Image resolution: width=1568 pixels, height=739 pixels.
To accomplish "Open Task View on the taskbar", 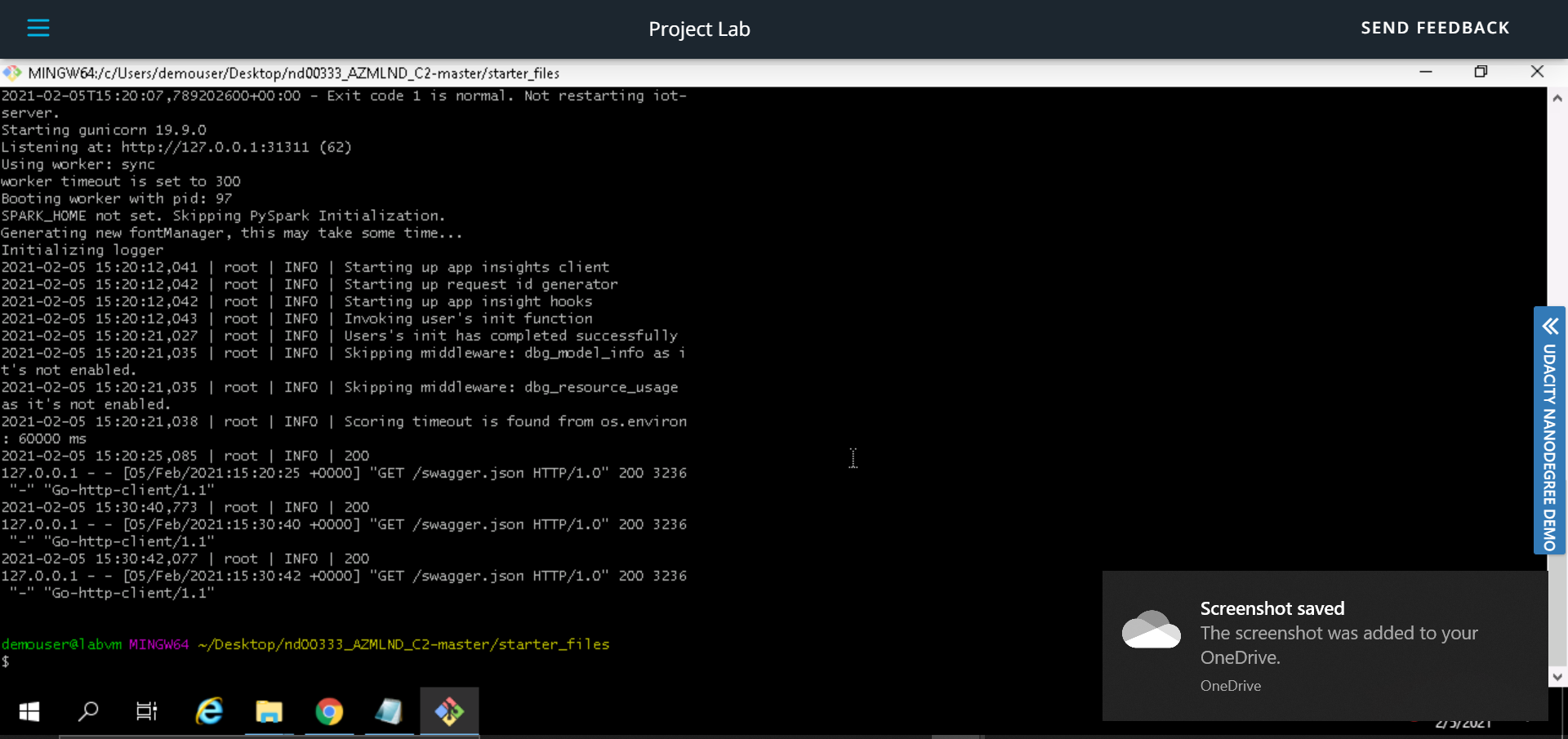I will [147, 712].
